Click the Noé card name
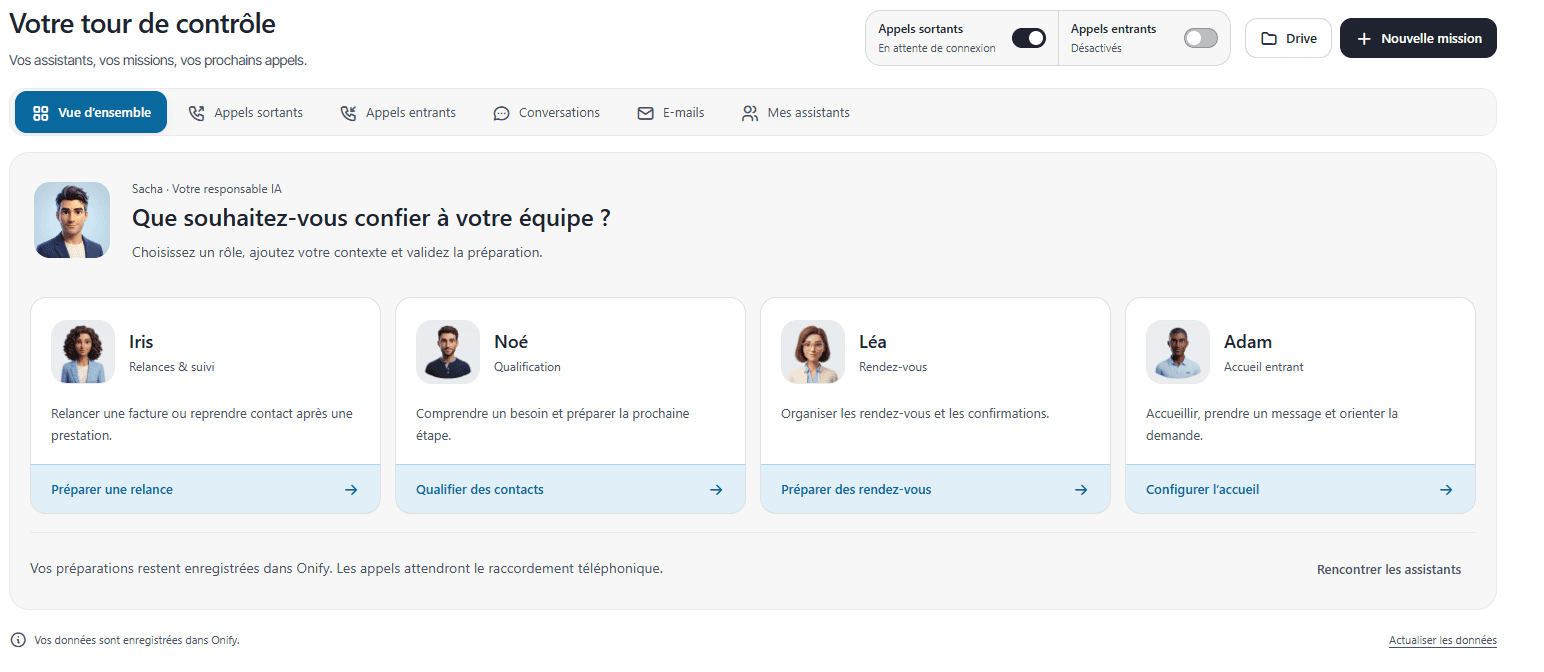Viewport: 1544px width, 672px height. click(511, 342)
